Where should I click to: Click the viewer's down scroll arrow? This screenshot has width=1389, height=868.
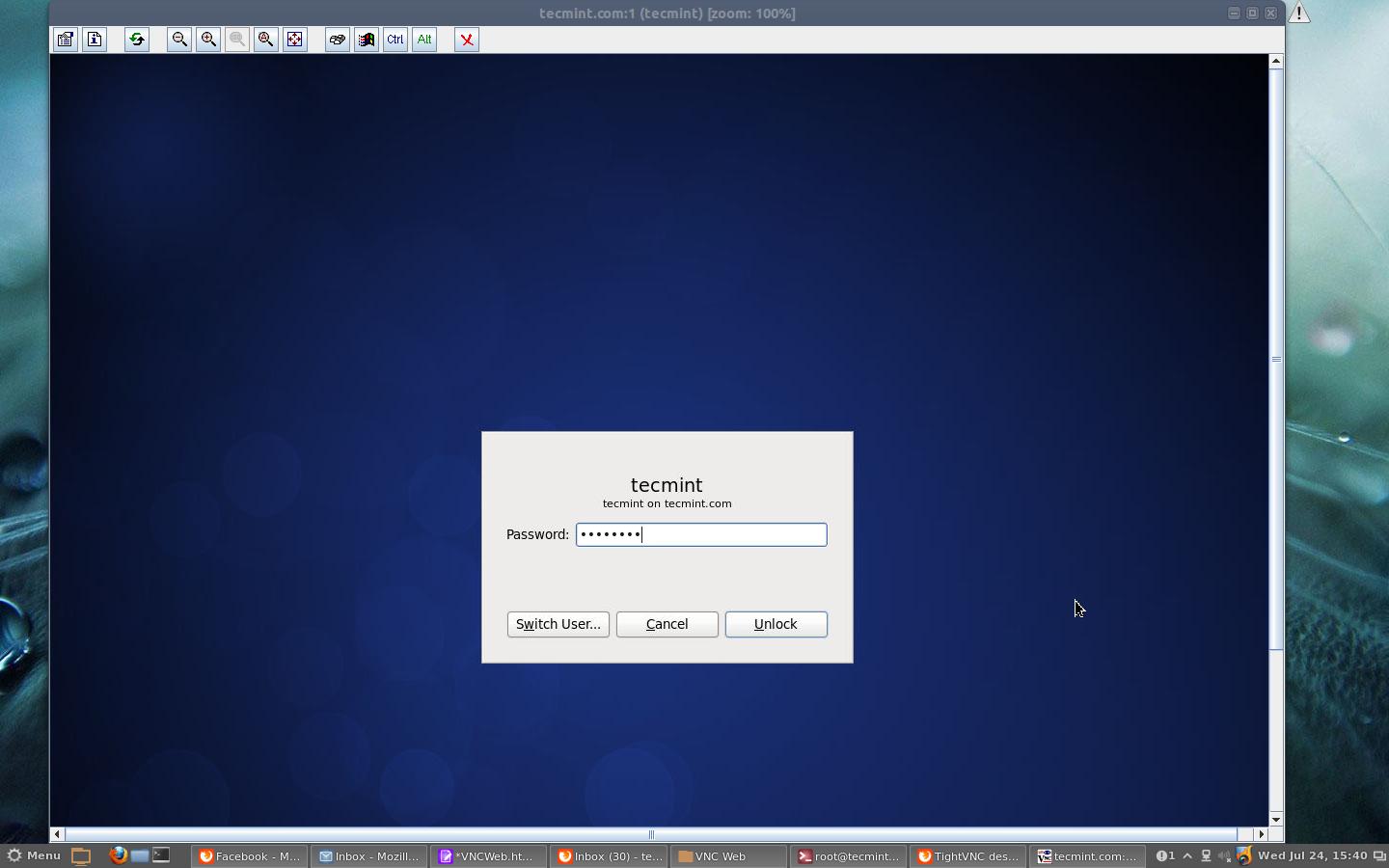click(x=1276, y=819)
